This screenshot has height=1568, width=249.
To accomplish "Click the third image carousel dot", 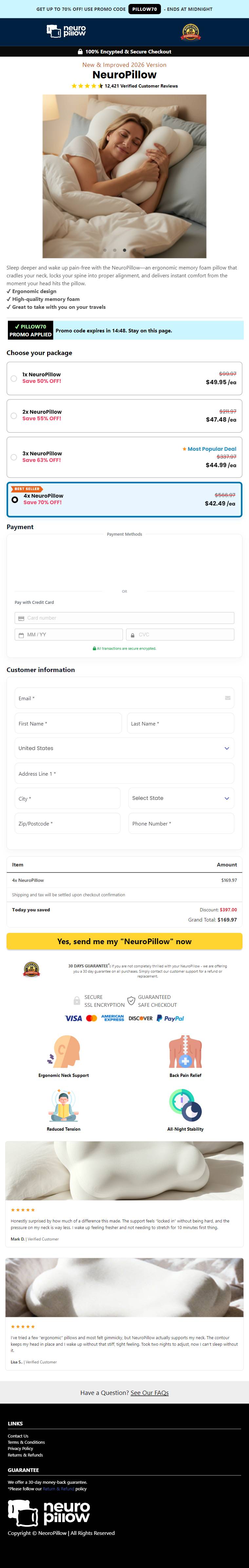I will pyautogui.click(x=125, y=250).
